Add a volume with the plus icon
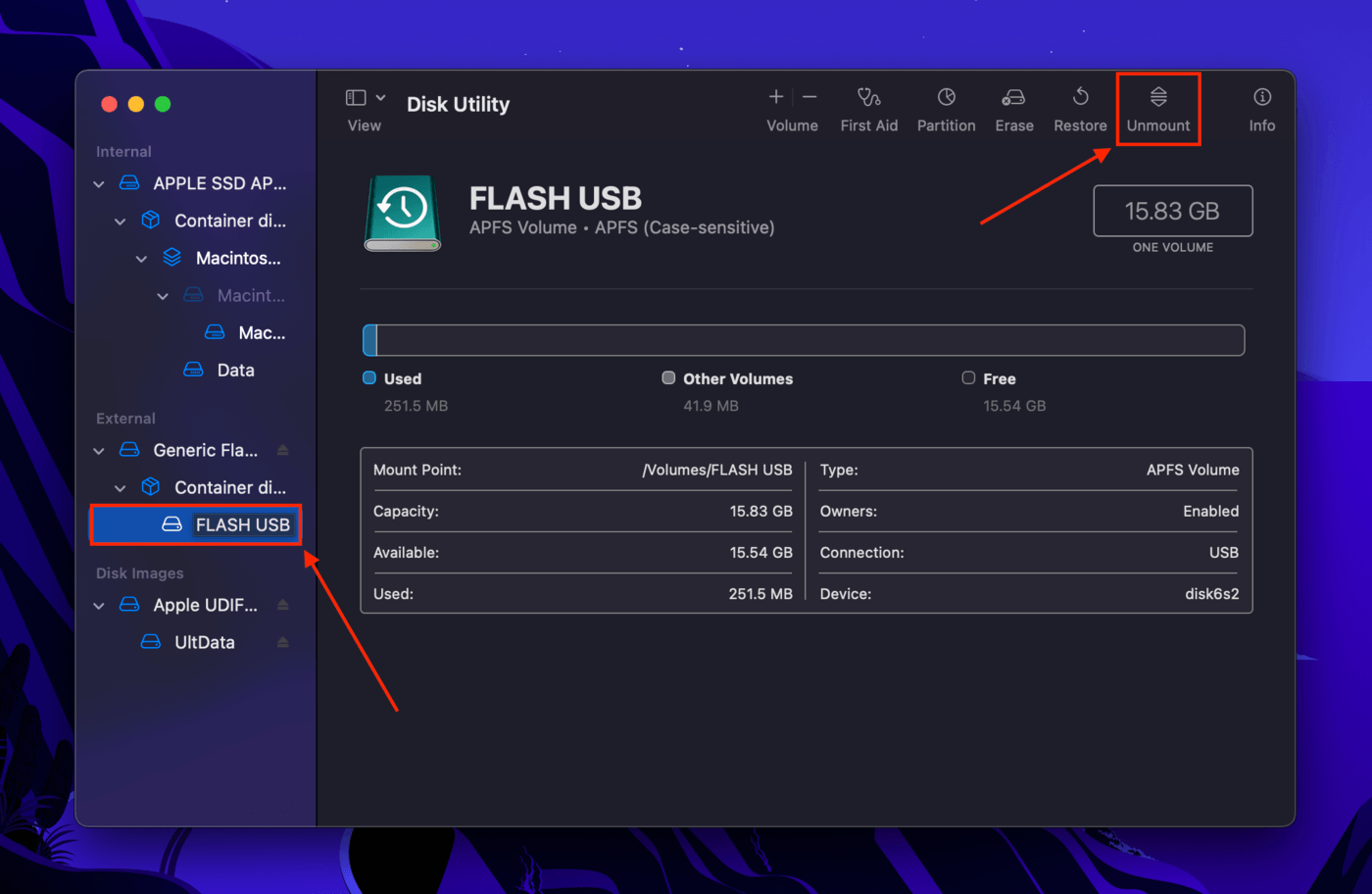Image resolution: width=1372 pixels, height=894 pixels. tap(776, 97)
